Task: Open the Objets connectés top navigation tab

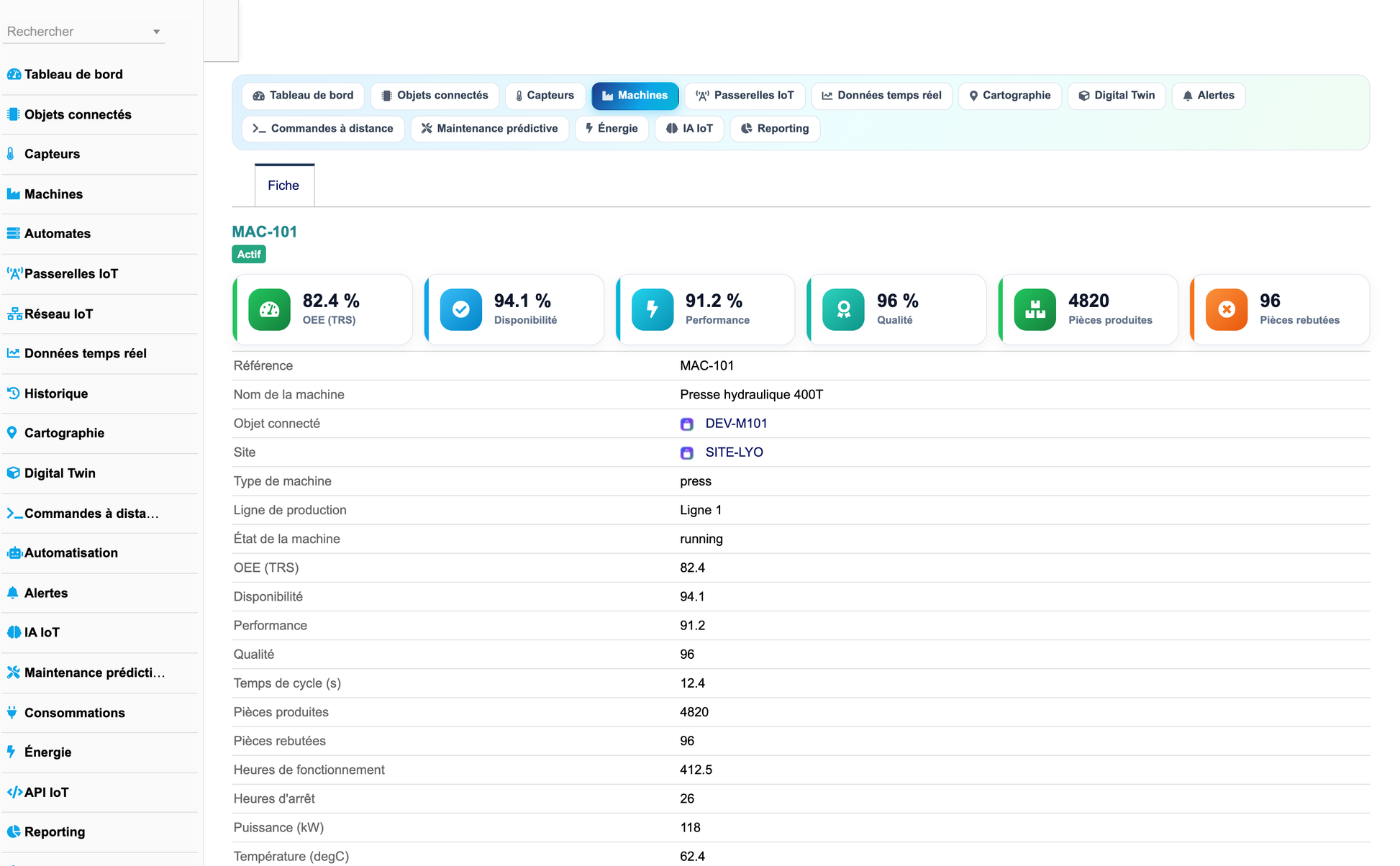Action: click(435, 96)
